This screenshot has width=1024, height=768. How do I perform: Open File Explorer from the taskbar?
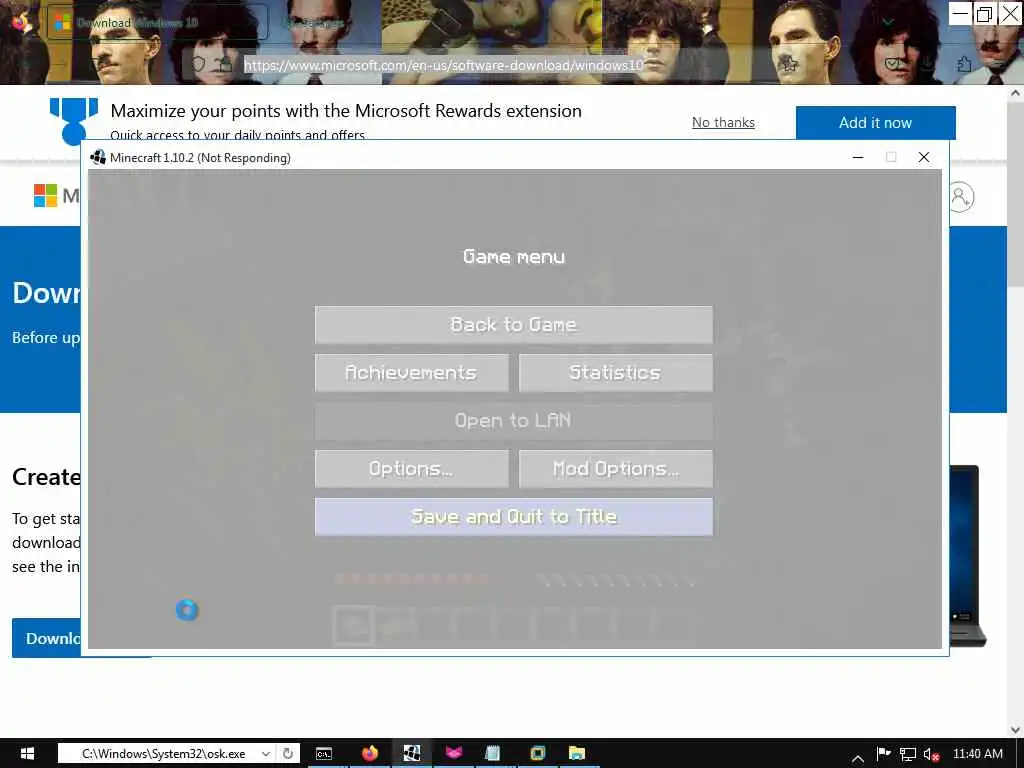tap(577, 753)
